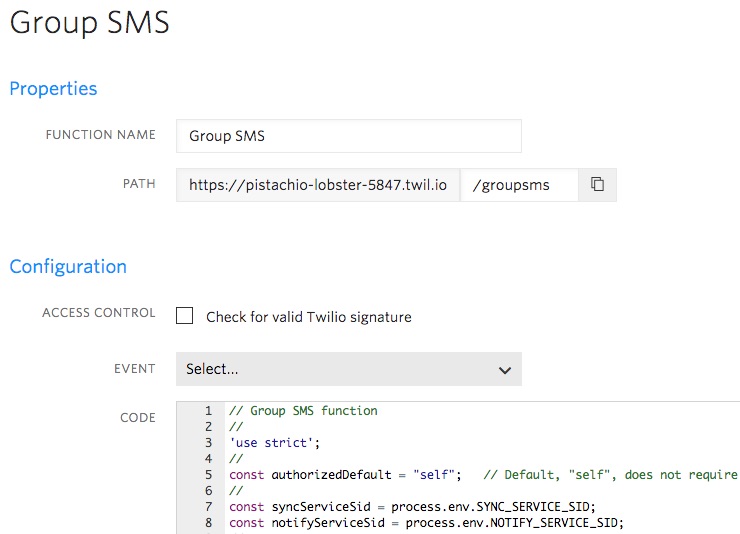The image size is (740, 534).
Task: Click the Event dropdown chevron arrow
Action: (x=505, y=370)
